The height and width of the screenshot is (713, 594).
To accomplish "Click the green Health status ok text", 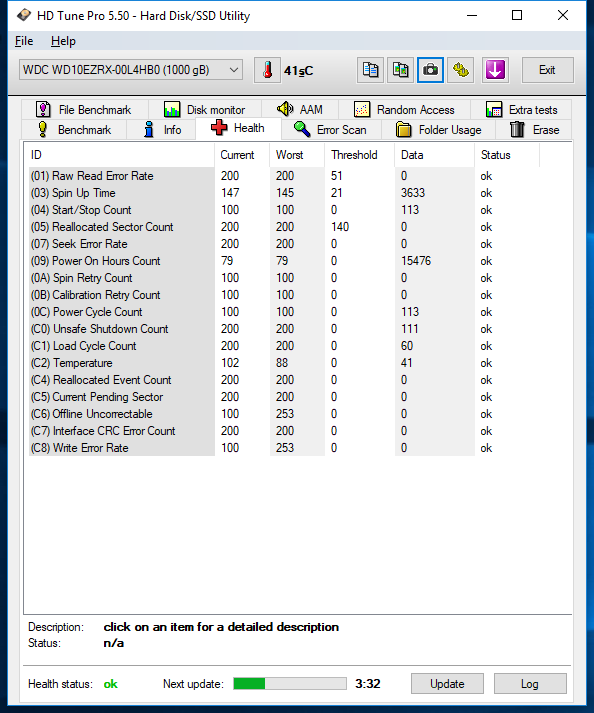I will pos(111,684).
